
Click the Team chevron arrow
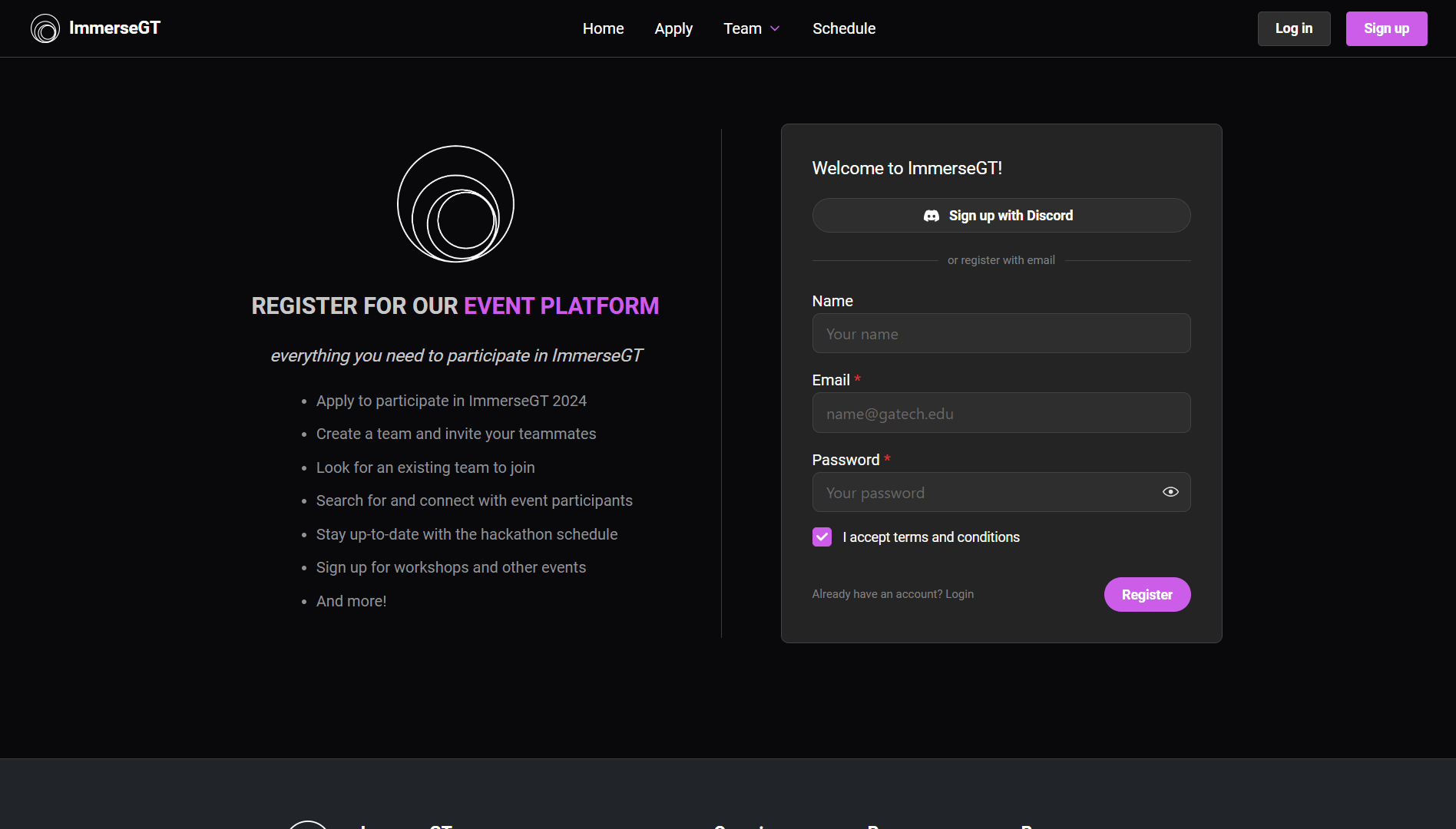coord(775,29)
